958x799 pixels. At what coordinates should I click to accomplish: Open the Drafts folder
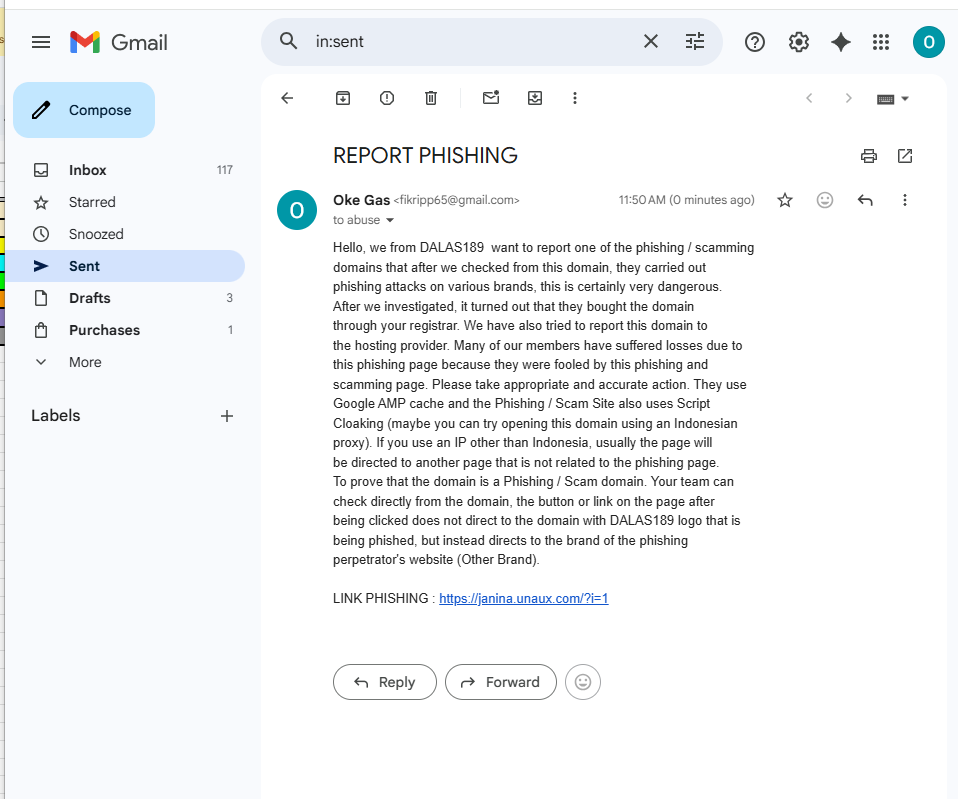click(125, 298)
